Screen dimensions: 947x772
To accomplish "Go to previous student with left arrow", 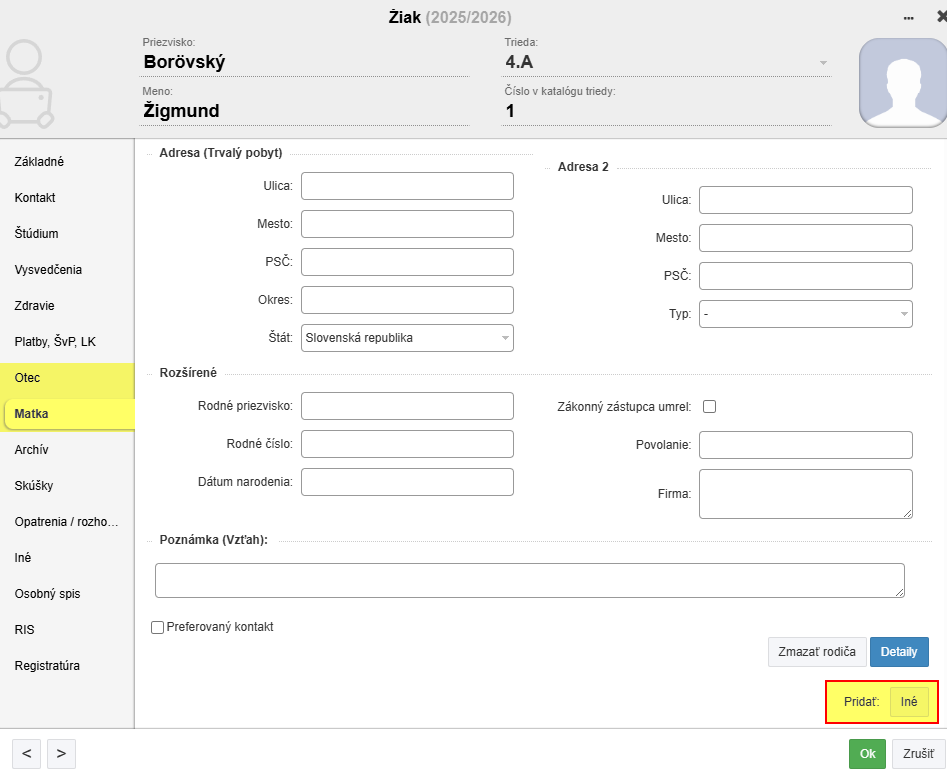I will 27,754.
